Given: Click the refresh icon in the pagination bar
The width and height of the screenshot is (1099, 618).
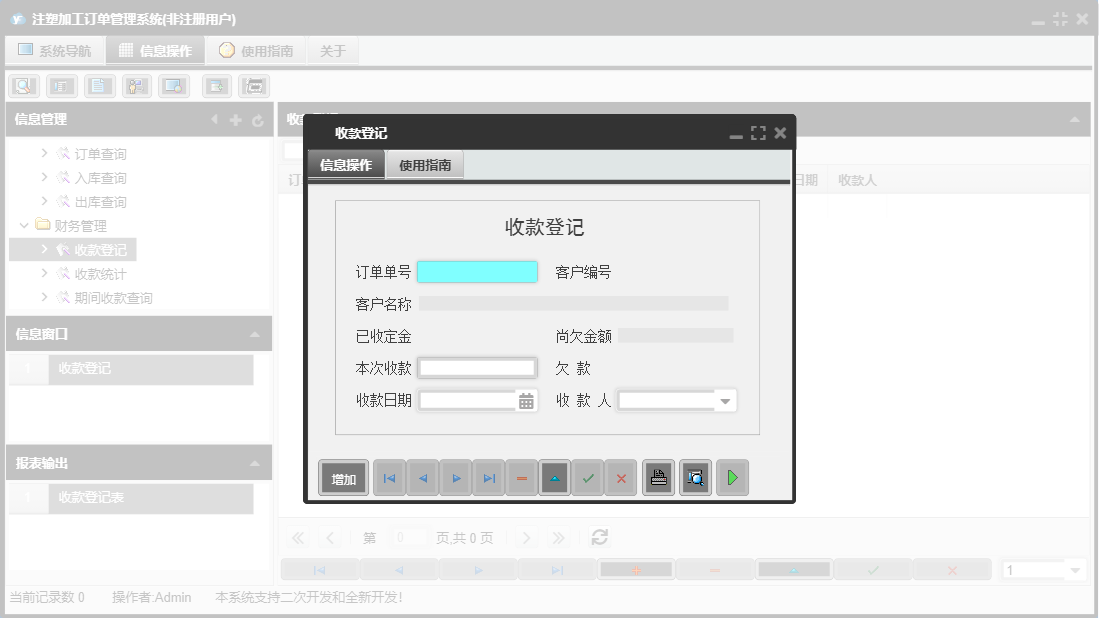Looking at the screenshot, I should coord(599,537).
